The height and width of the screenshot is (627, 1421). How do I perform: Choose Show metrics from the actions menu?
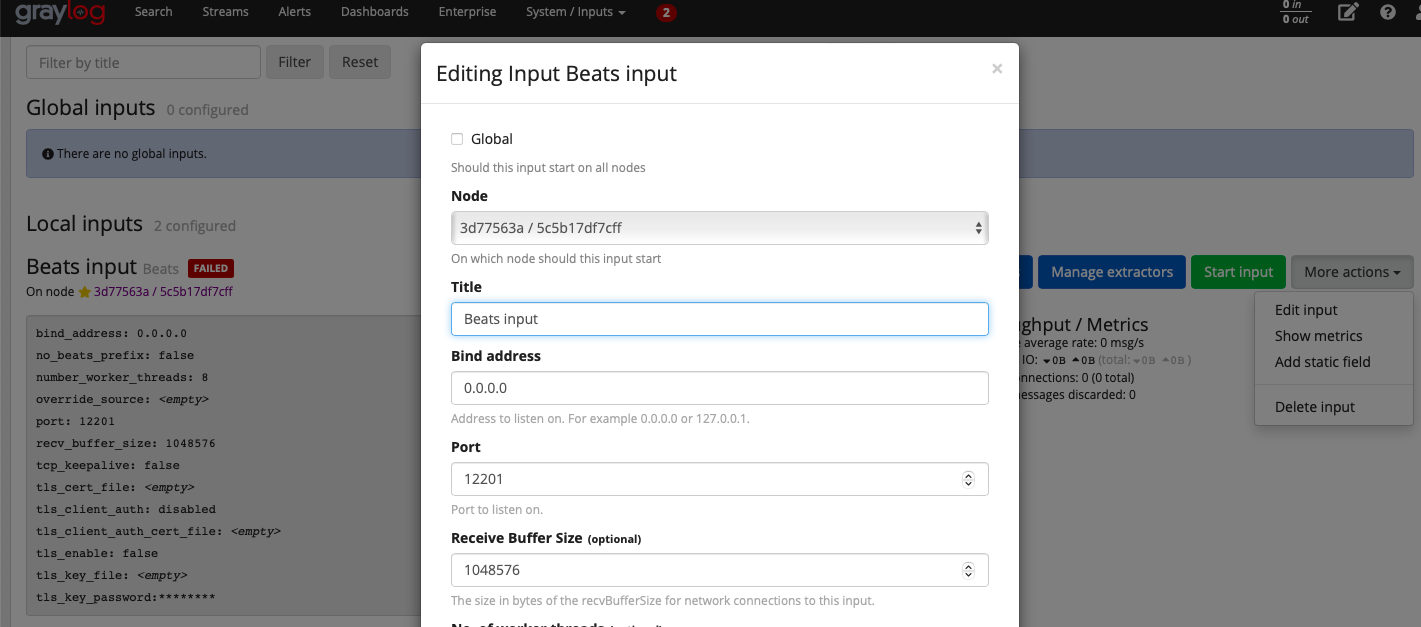coord(1317,335)
